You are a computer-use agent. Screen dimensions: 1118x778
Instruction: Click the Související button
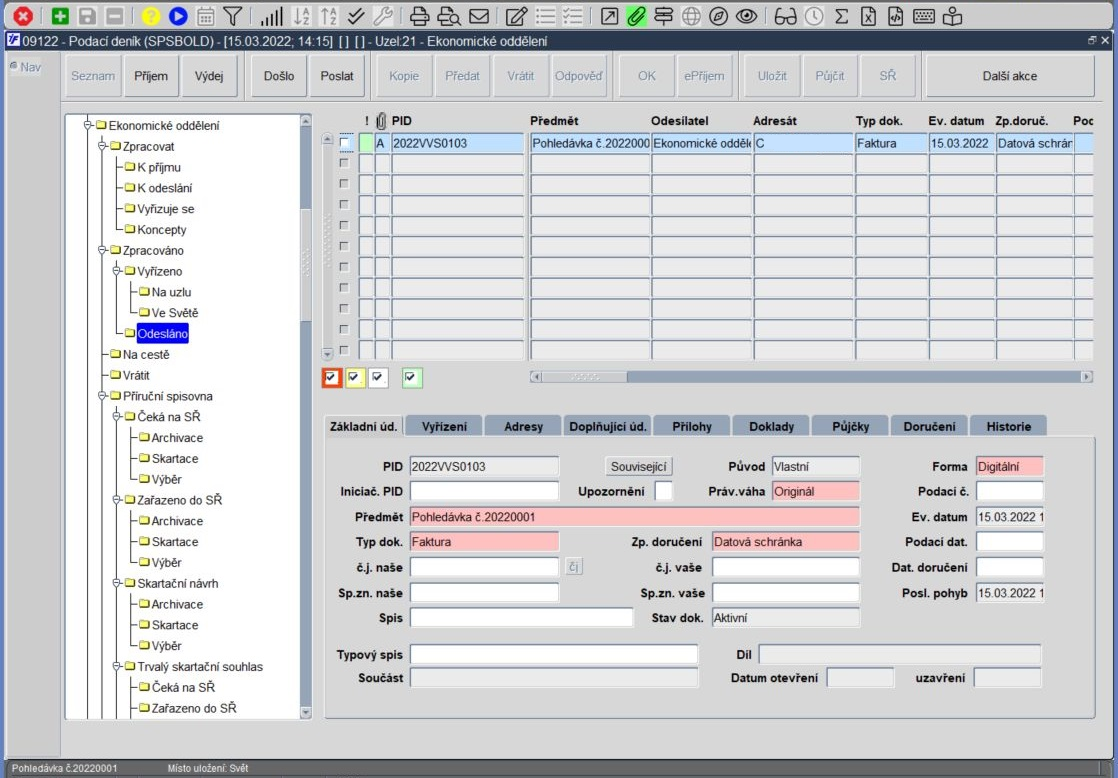pos(640,467)
